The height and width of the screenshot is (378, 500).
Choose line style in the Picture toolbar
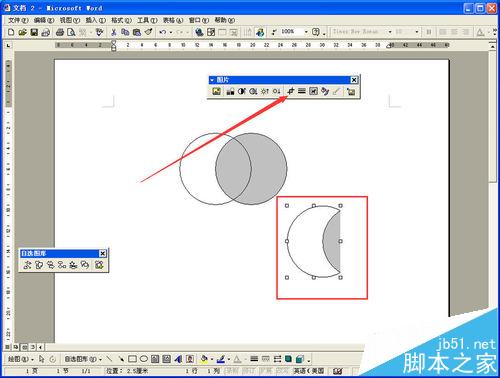coord(302,91)
